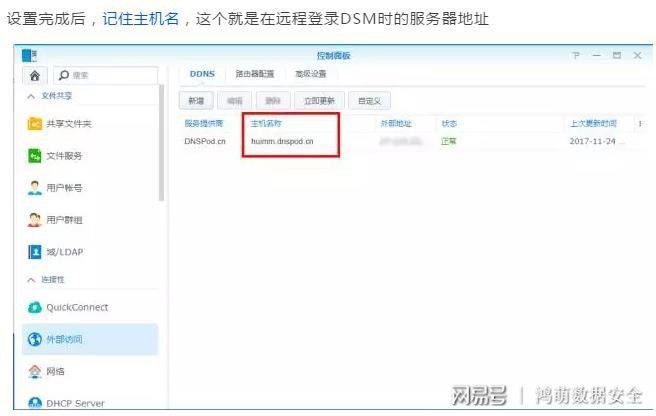Click the Shared Folder (共享文件夹) label

[x=69, y=124]
